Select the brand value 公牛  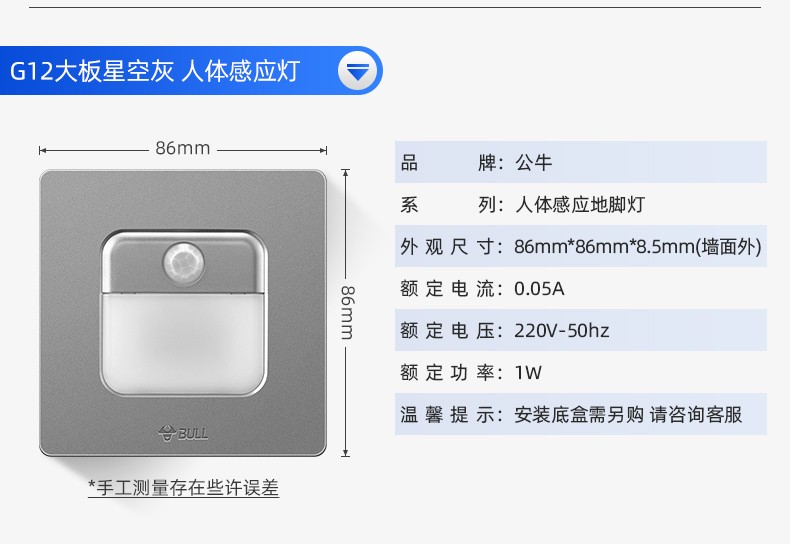[533, 162]
